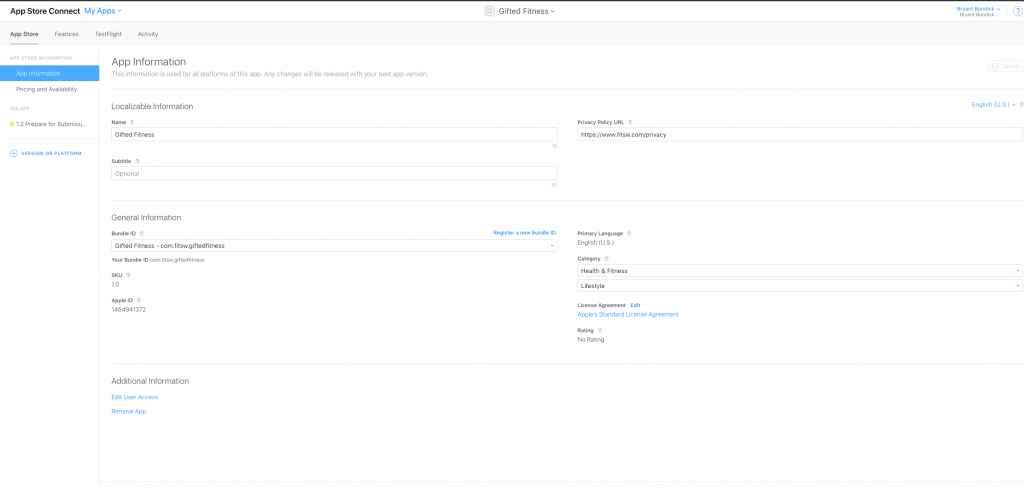Click the plus icon for Version or Platform
The height and width of the screenshot is (488, 1024).
click(x=14, y=153)
